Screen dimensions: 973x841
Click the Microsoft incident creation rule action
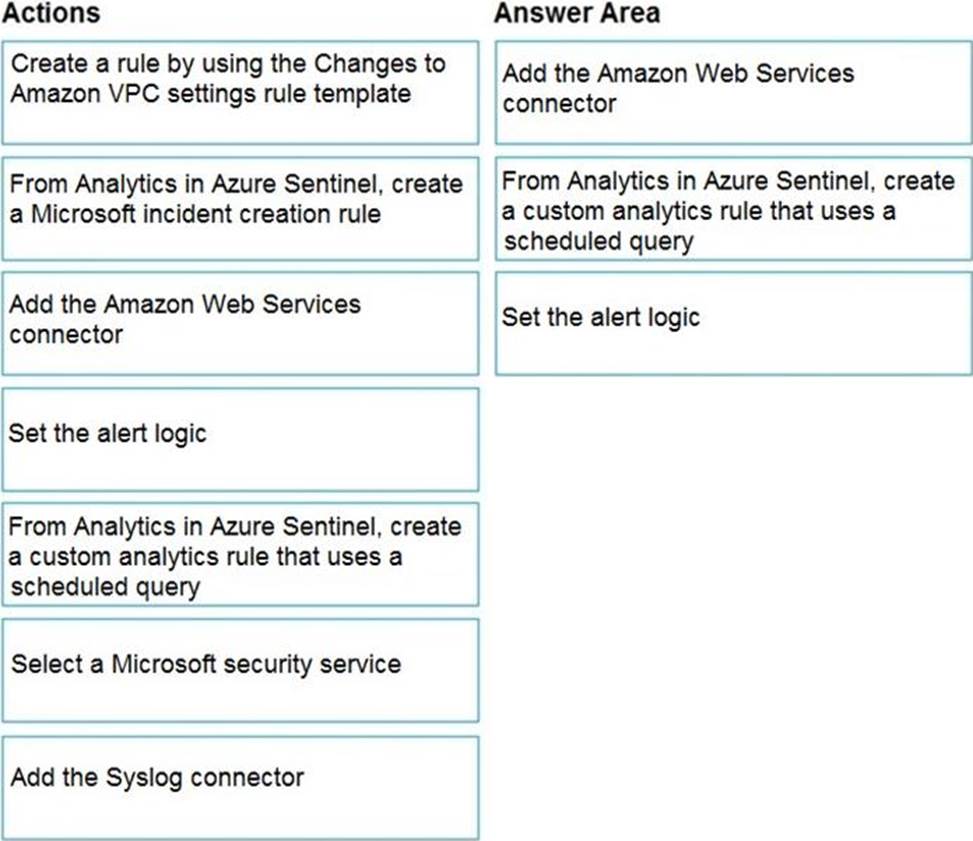(240, 207)
